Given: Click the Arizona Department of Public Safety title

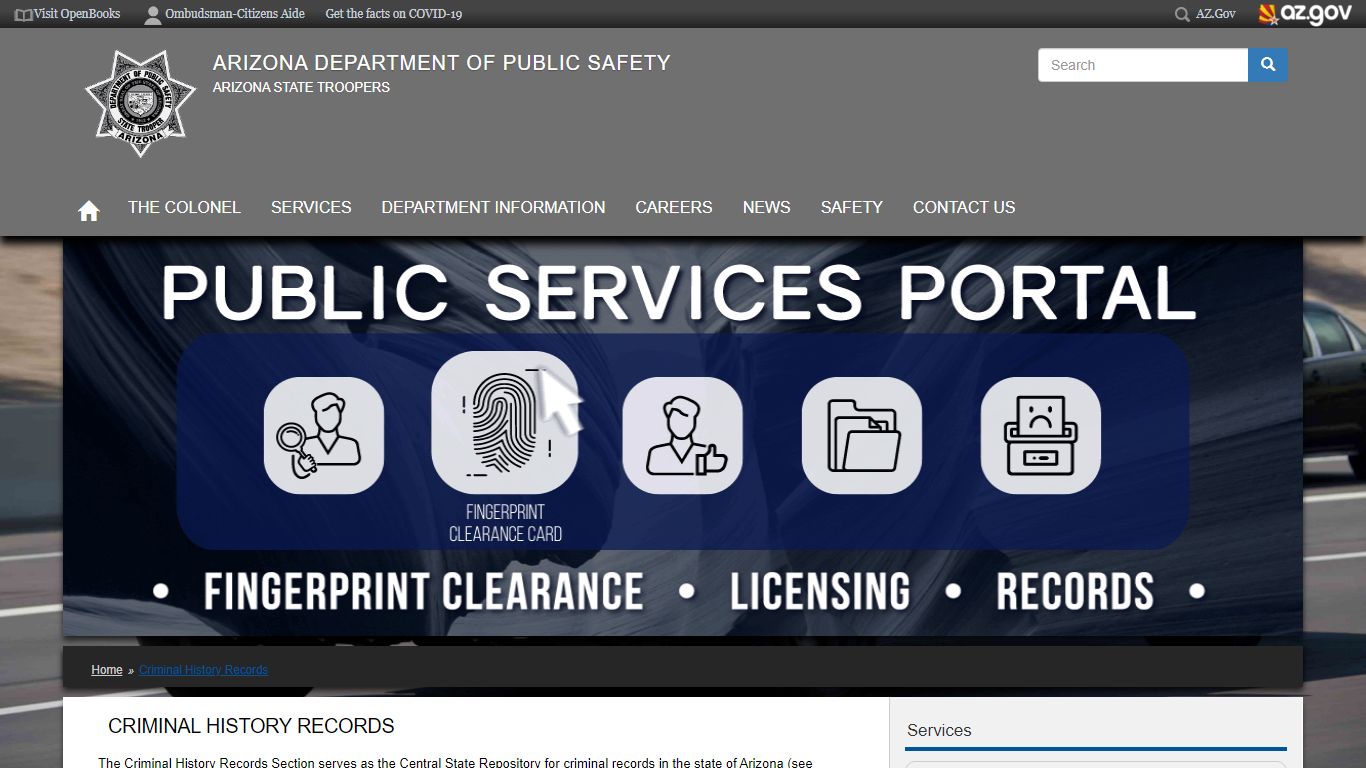Looking at the screenshot, I should click(442, 63).
